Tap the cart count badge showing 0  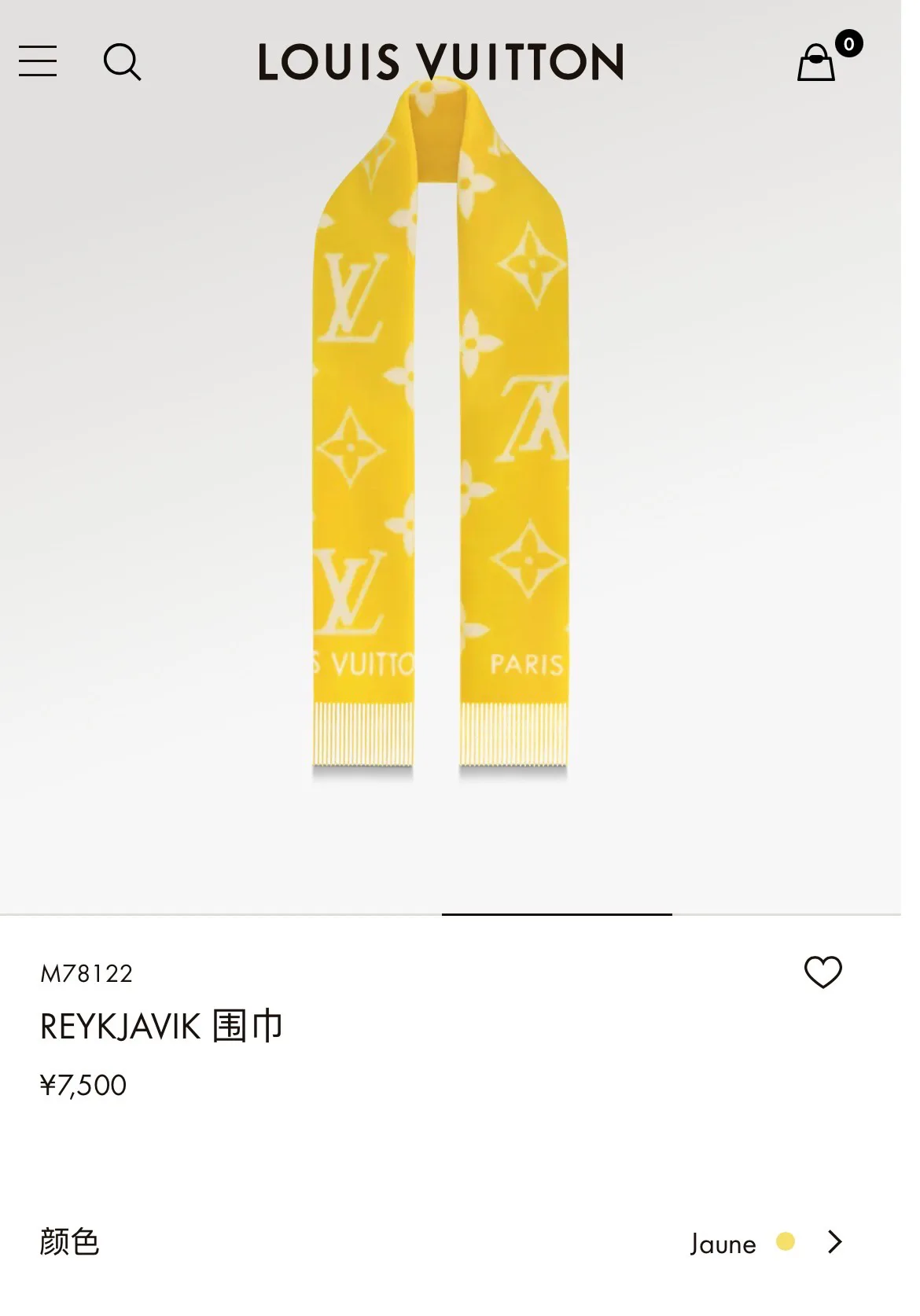click(x=848, y=44)
